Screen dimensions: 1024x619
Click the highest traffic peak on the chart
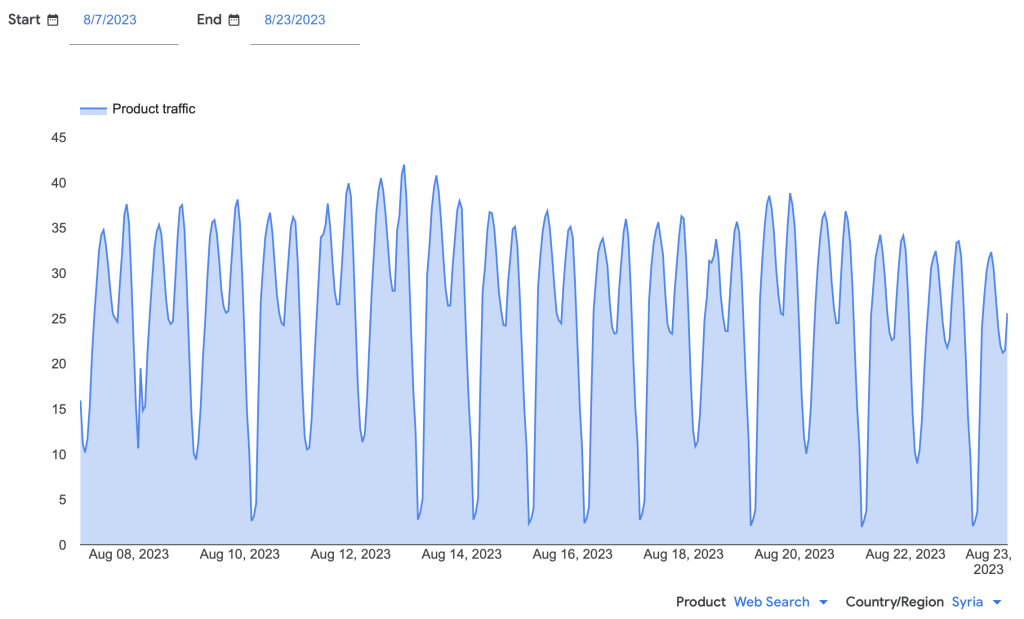coord(404,166)
